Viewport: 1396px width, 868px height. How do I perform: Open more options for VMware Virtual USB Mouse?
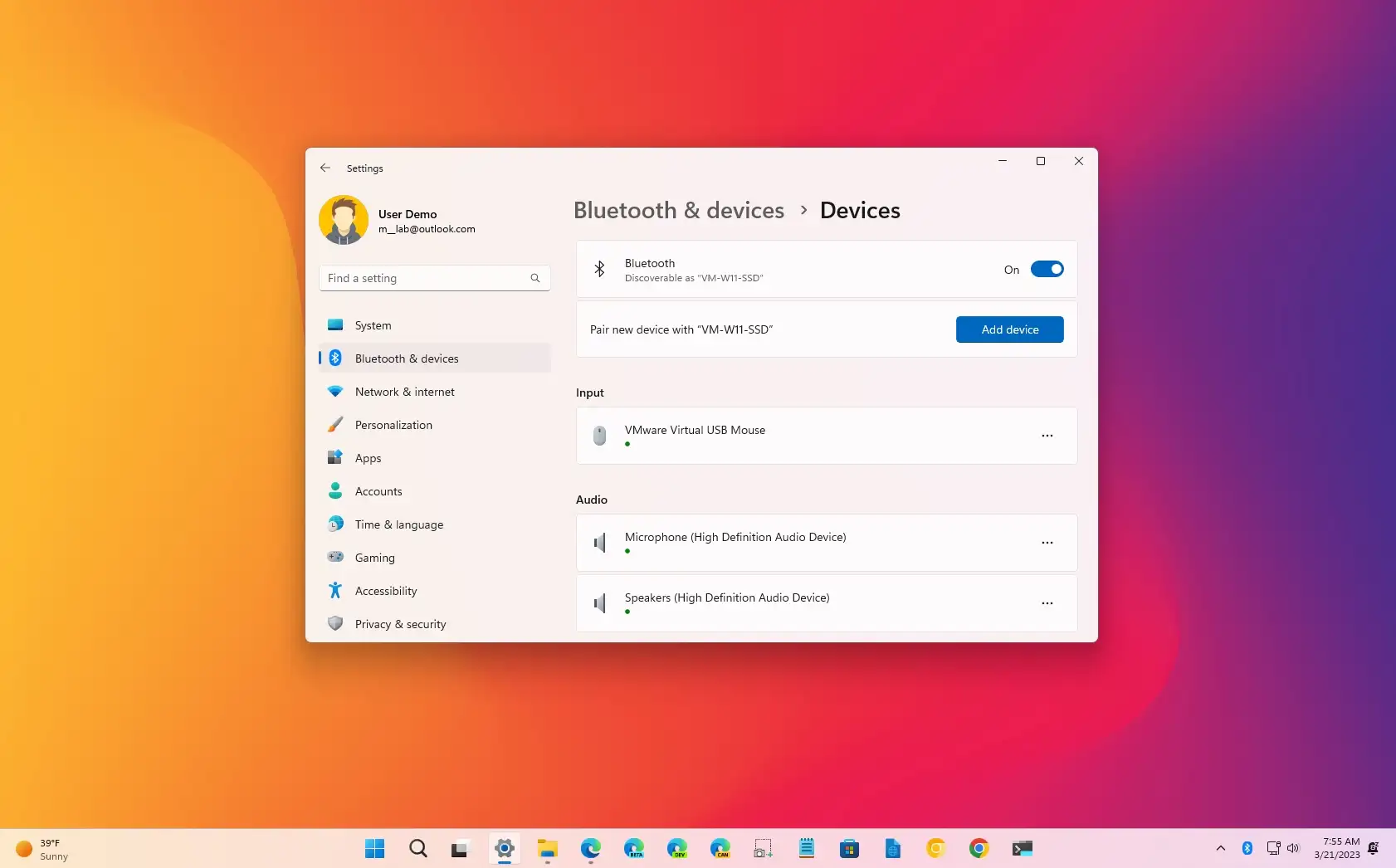pos(1047,436)
